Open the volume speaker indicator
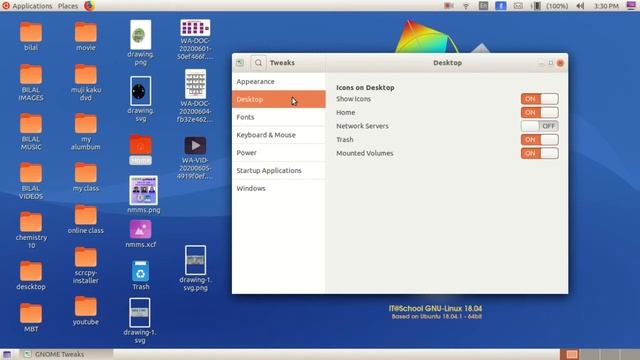 coord(580,6)
